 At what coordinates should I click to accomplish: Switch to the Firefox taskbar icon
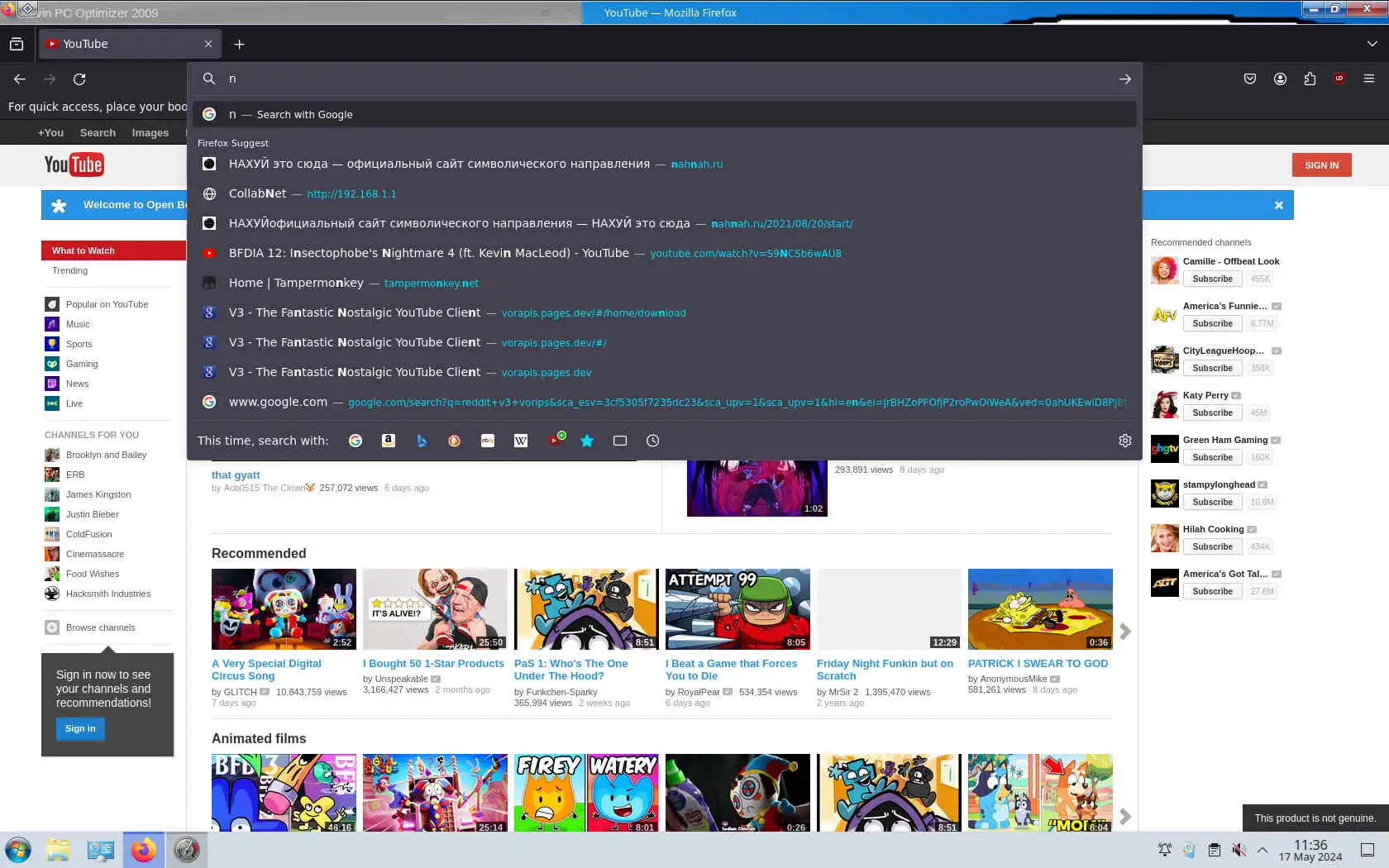(144, 850)
